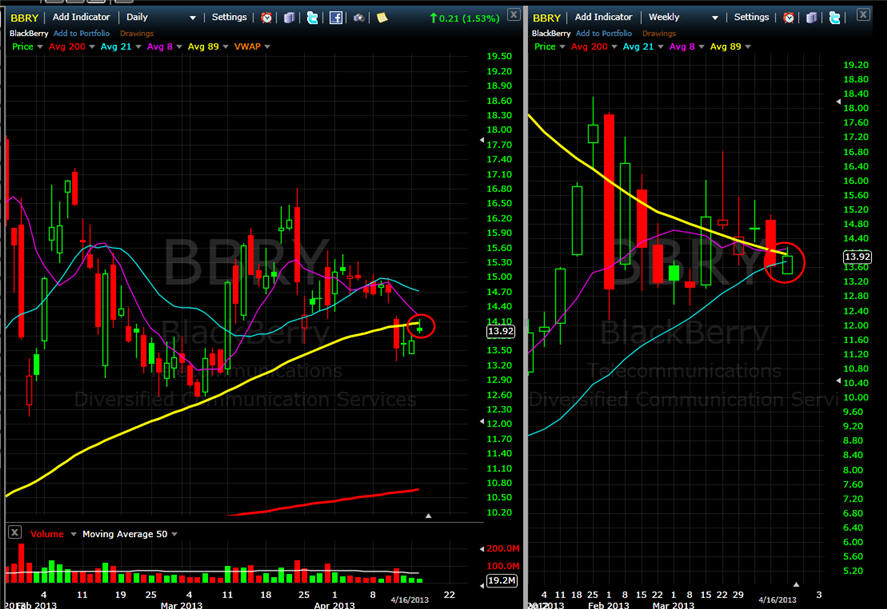Click the 13.92 price tag on Weekly axis
887x609 pixels.
(x=856, y=257)
